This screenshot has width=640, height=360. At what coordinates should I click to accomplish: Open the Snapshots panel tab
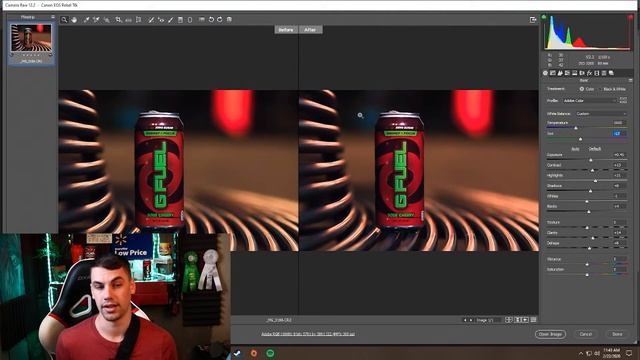[611, 73]
